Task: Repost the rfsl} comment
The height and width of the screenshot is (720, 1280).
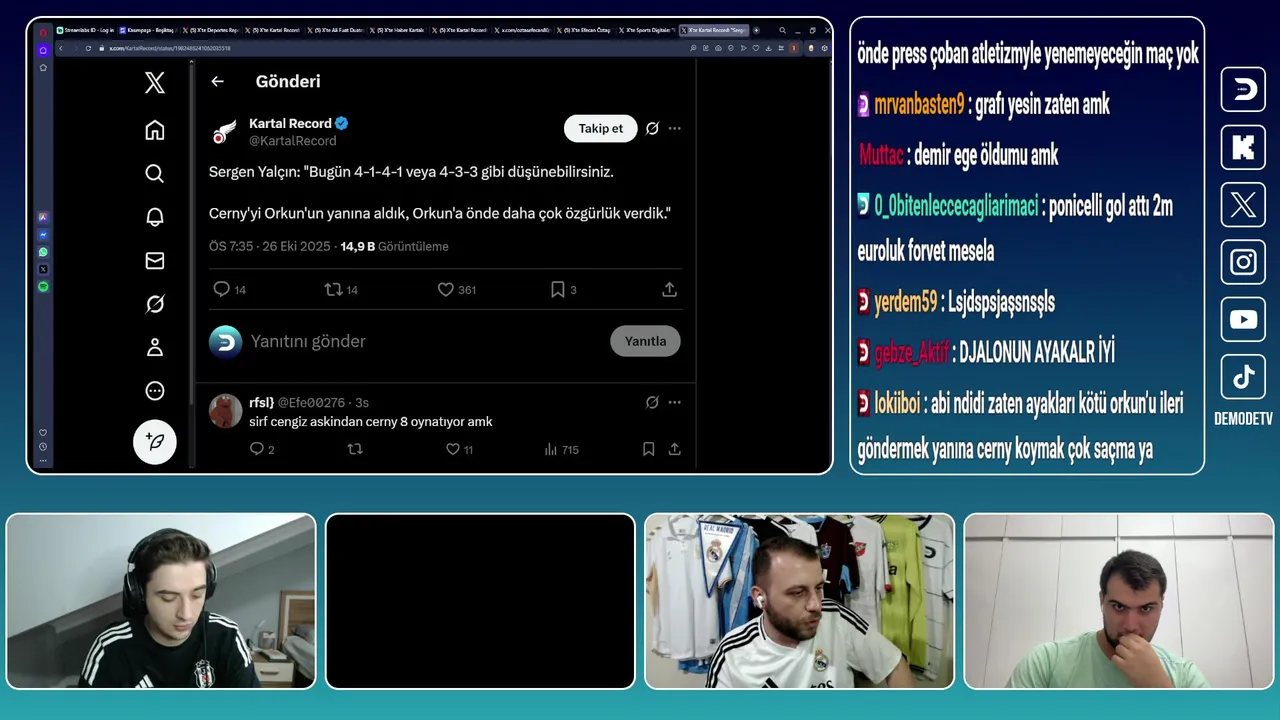Action: pos(355,450)
